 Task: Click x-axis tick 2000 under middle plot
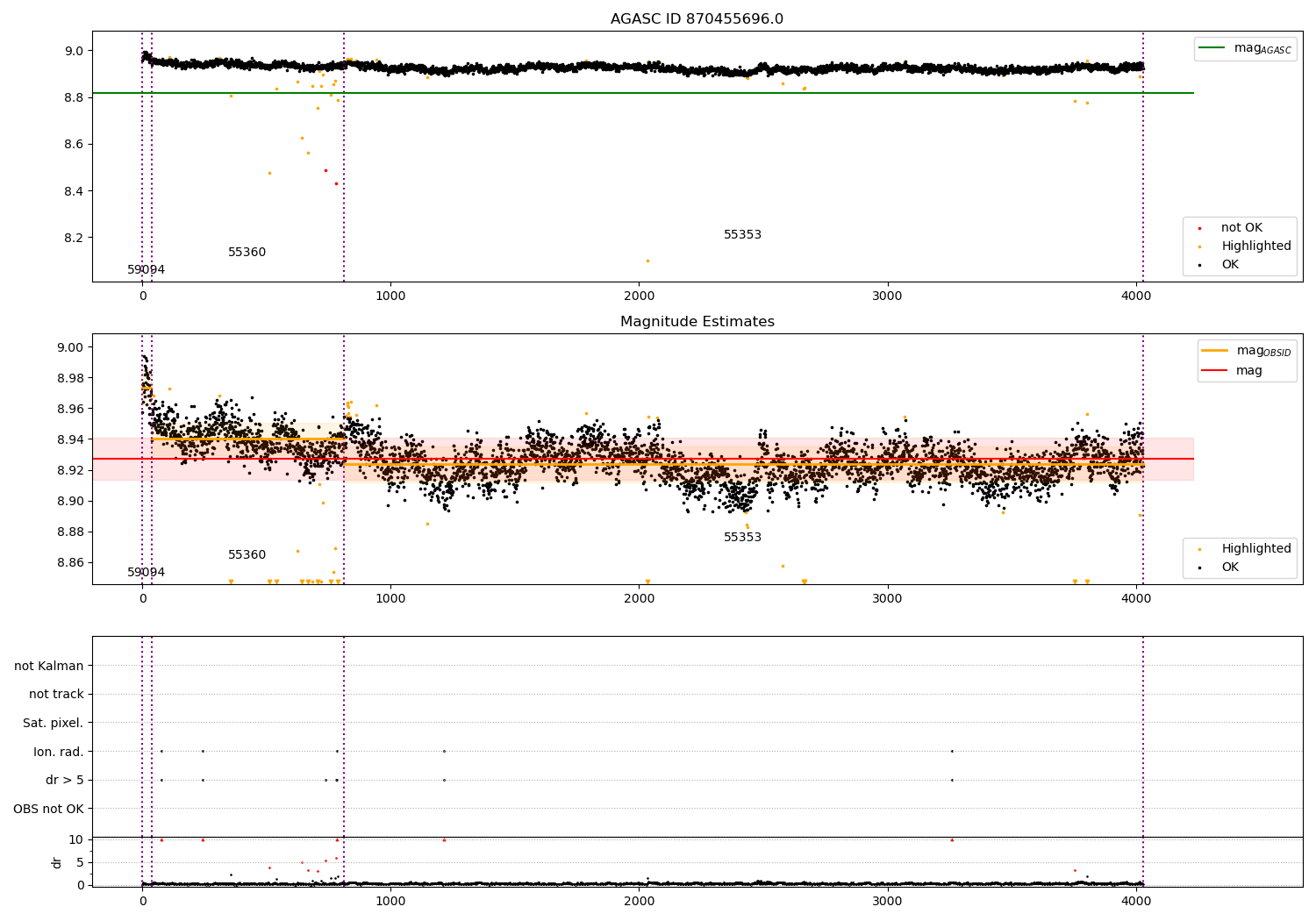pos(639,598)
